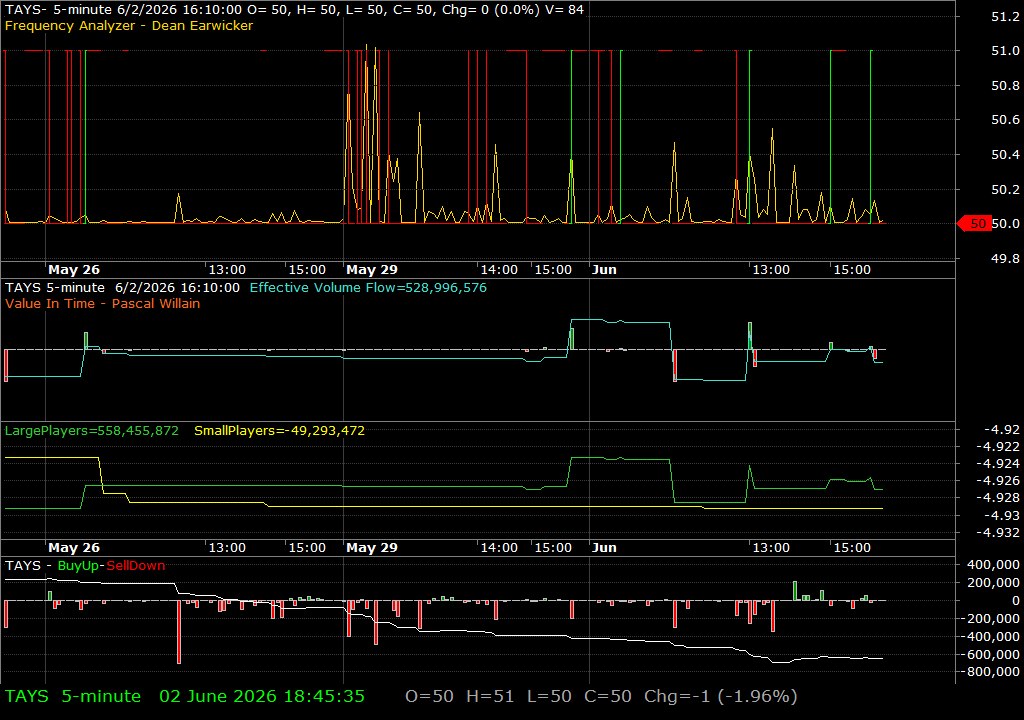Select the LargePlayers=558,455,872 legend text

coord(91,431)
